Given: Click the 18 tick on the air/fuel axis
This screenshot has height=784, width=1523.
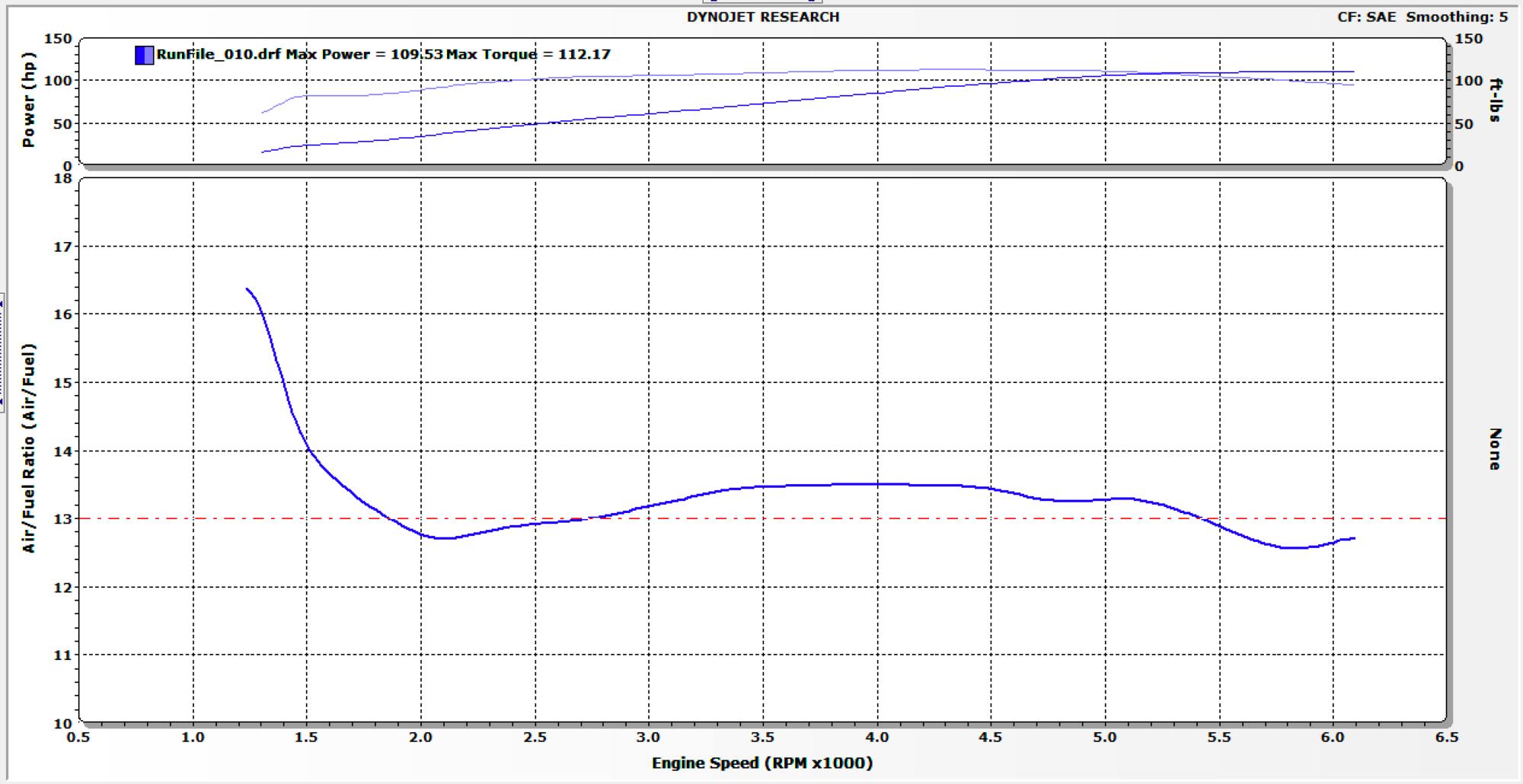Looking at the screenshot, I should (x=63, y=179).
